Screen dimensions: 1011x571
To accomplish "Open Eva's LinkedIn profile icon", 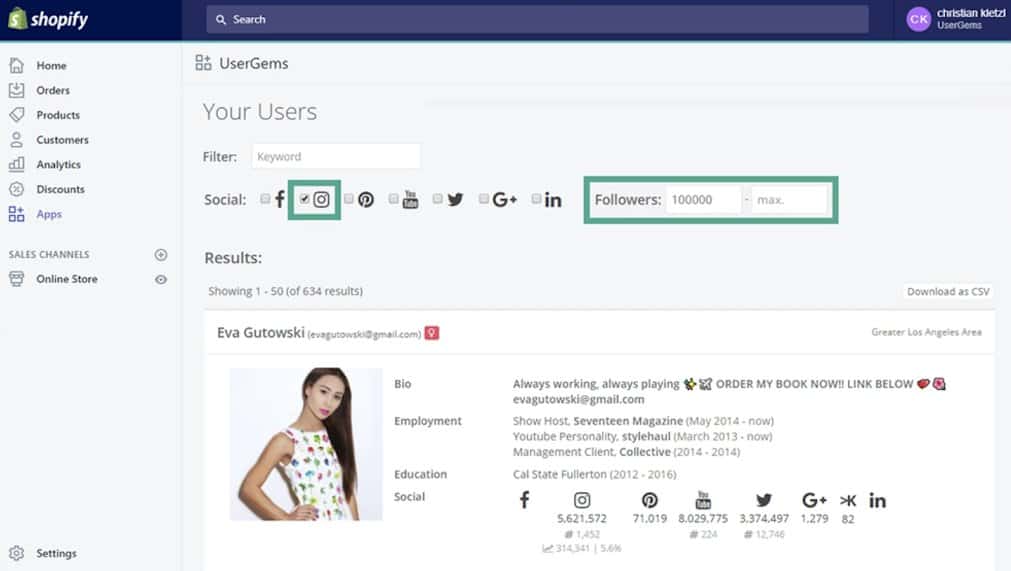I will [877, 500].
